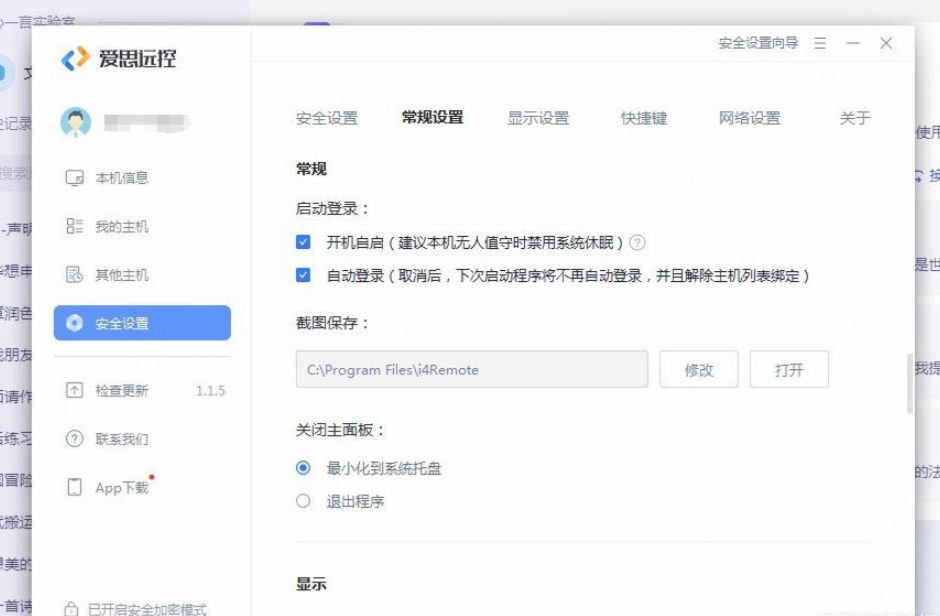
Task: Click the 爱思远控 logo icon
Action: 76,59
